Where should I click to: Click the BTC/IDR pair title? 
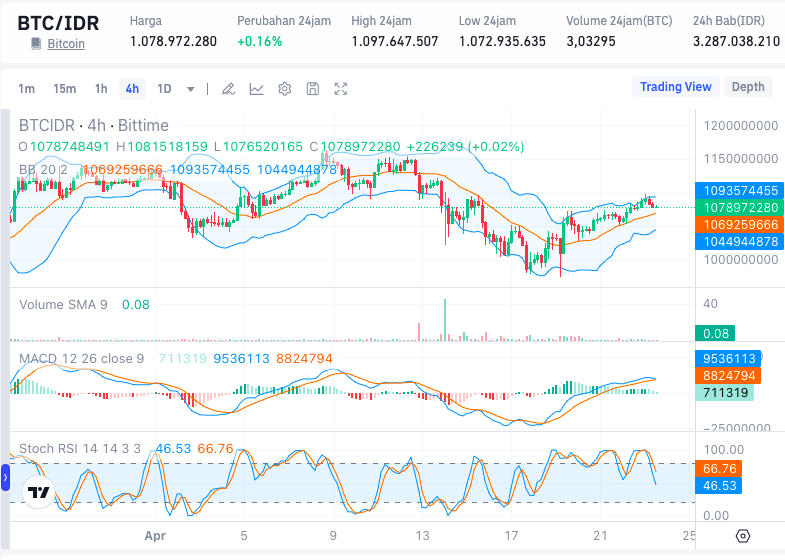pyautogui.click(x=58, y=23)
